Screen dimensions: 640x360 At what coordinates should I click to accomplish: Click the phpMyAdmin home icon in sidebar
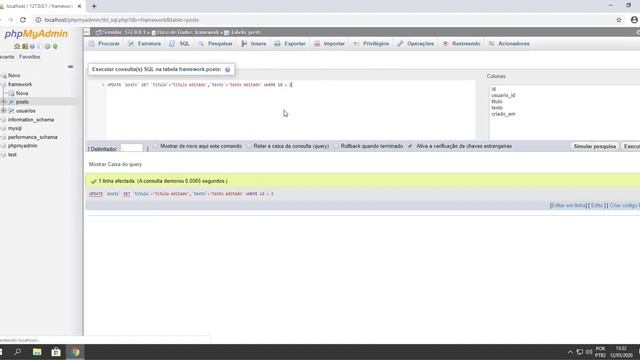(17, 47)
